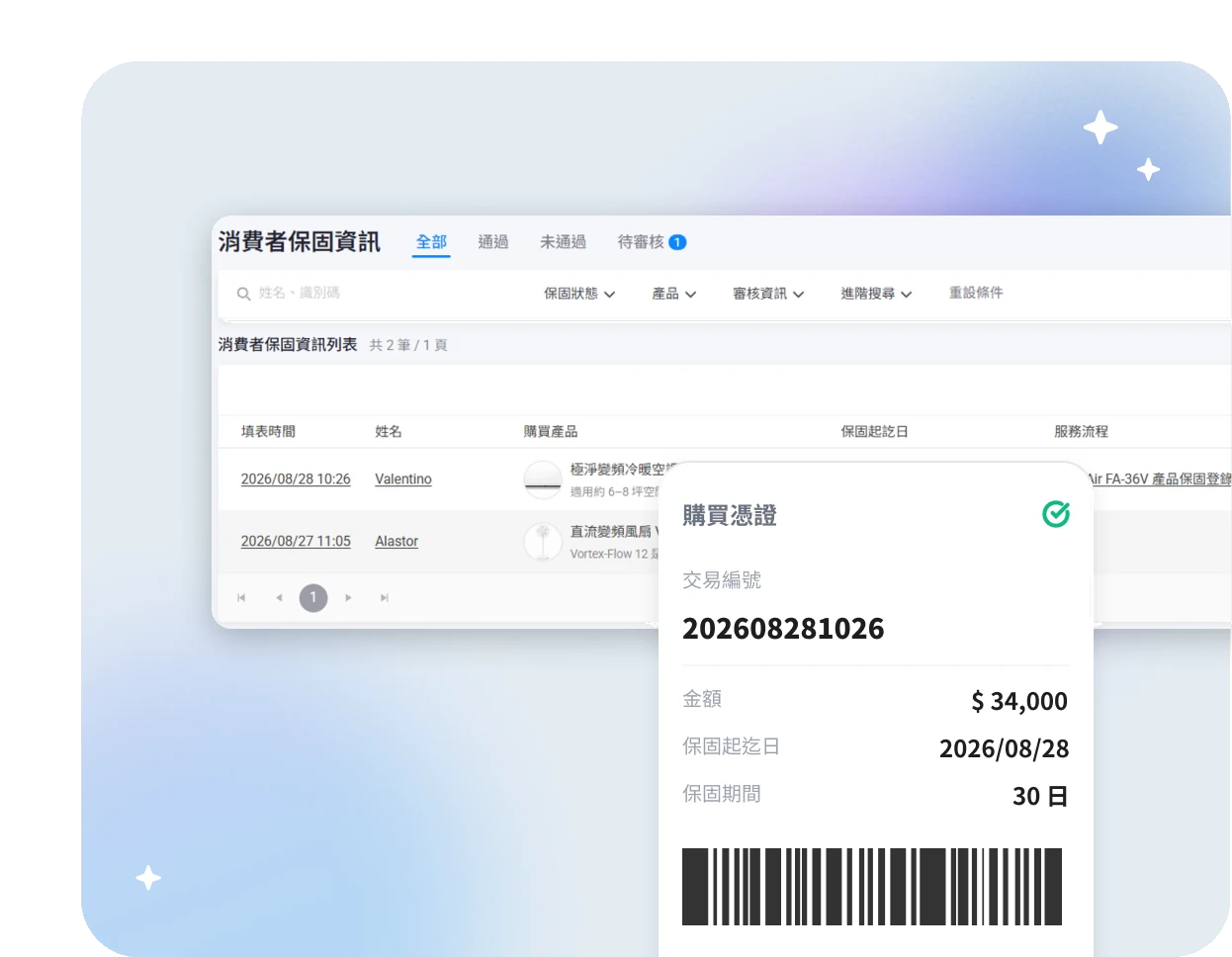Click the green verified checkmark icon
The image size is (1232, 957).
tap(1056, 514)
